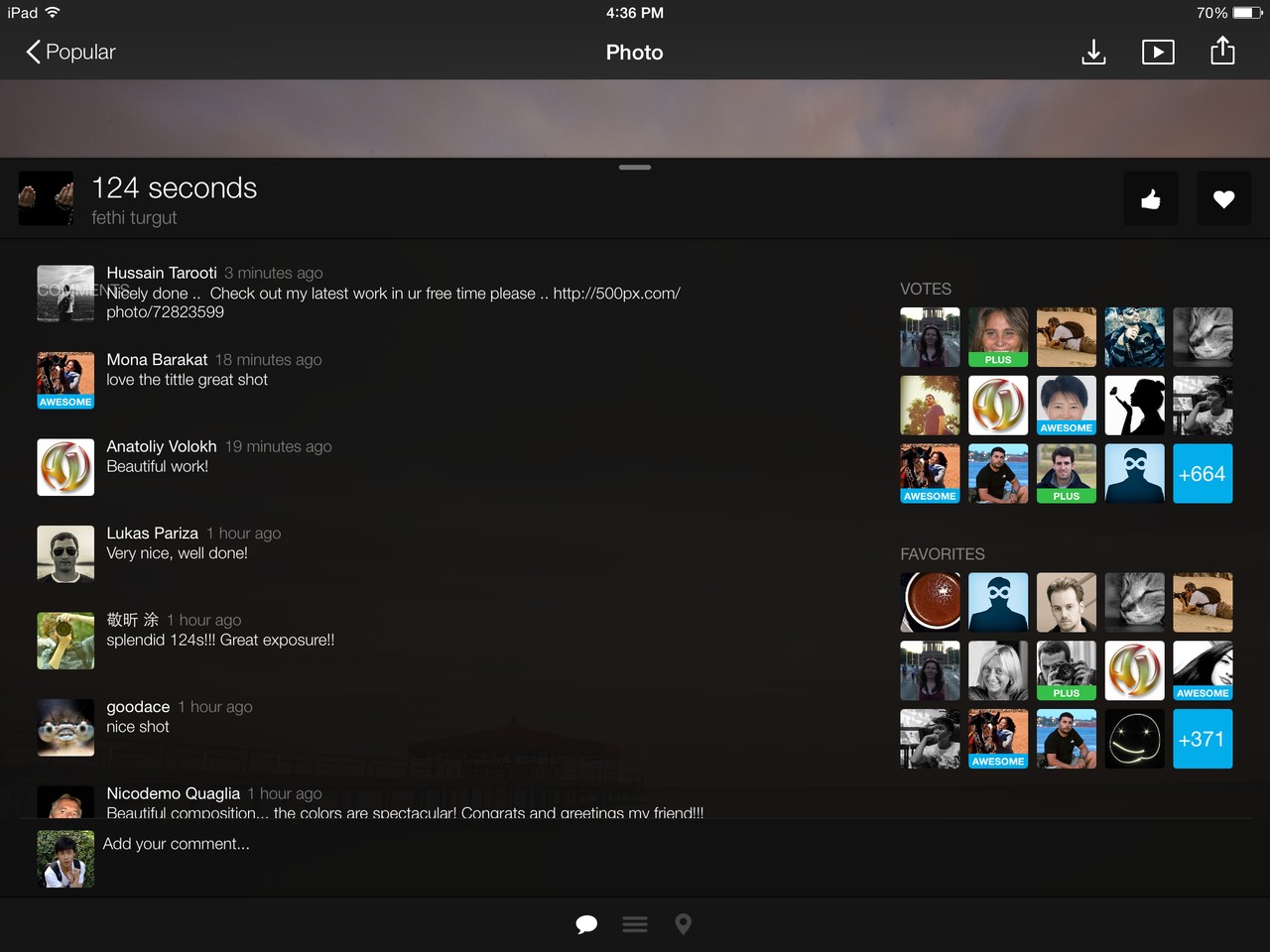
Task: View Lukas Pariza's avatar with sunglasses
Action: (65, 553)
